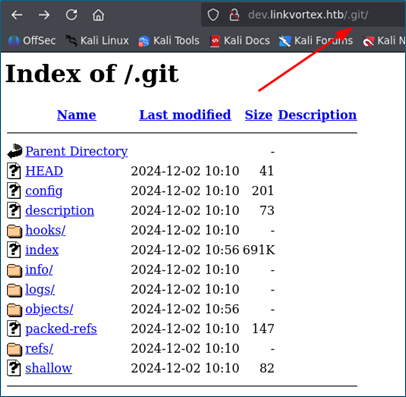The image size is (406, 397).
Task: Sort listing by Last modified column
Action: 185,115
